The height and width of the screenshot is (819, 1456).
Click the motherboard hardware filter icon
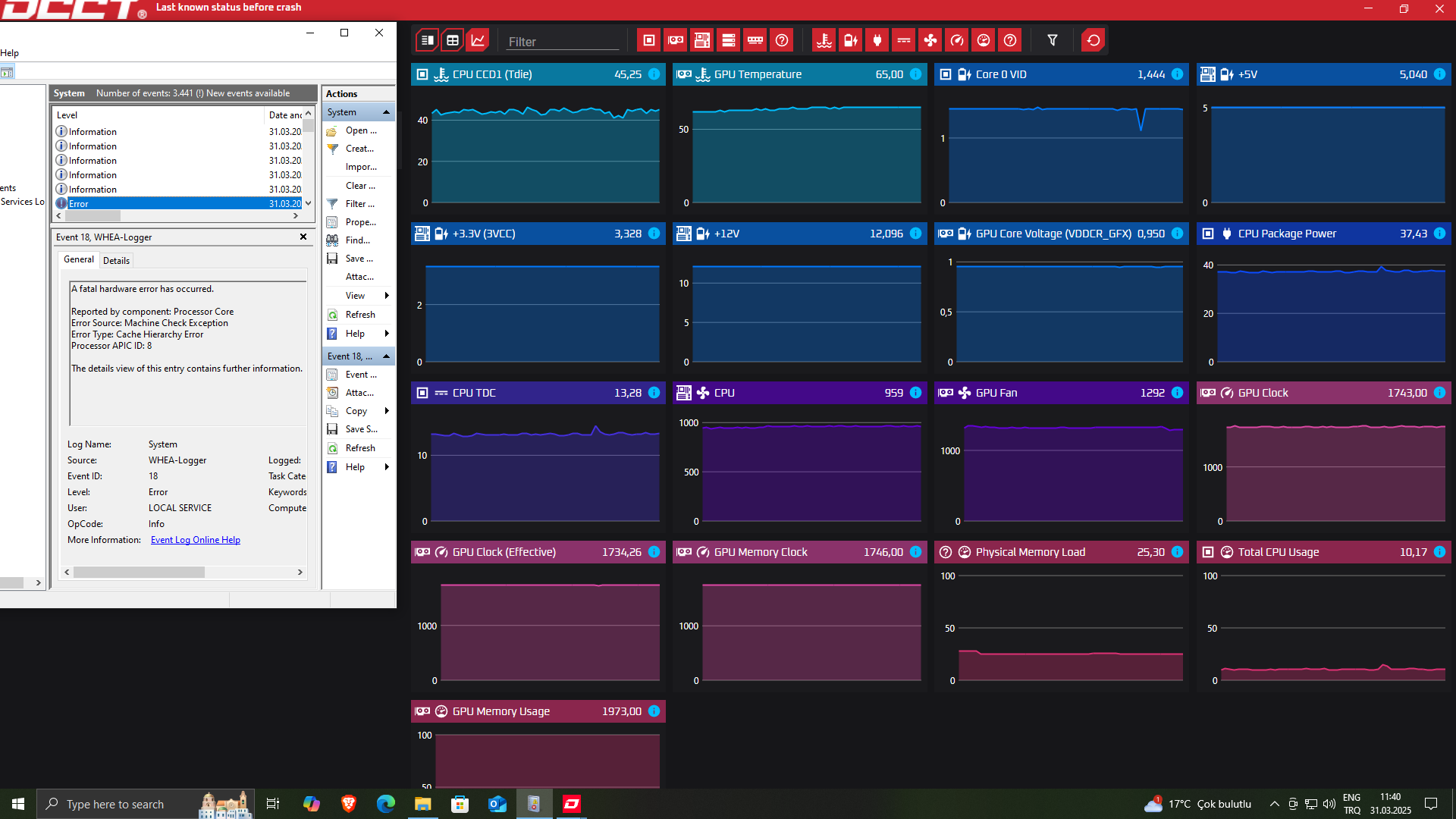pyautogui.click(x=702, y=40)
